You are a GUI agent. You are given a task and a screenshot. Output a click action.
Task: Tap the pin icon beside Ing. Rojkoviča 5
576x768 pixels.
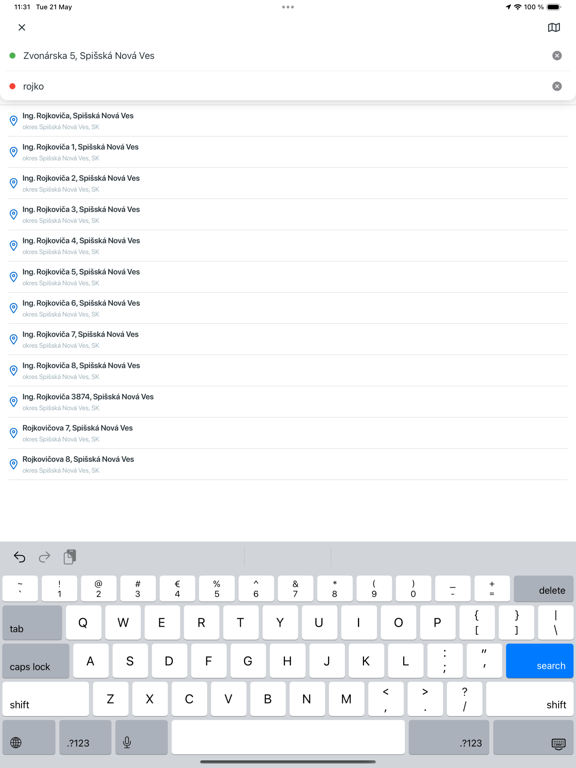click(14, 277)
